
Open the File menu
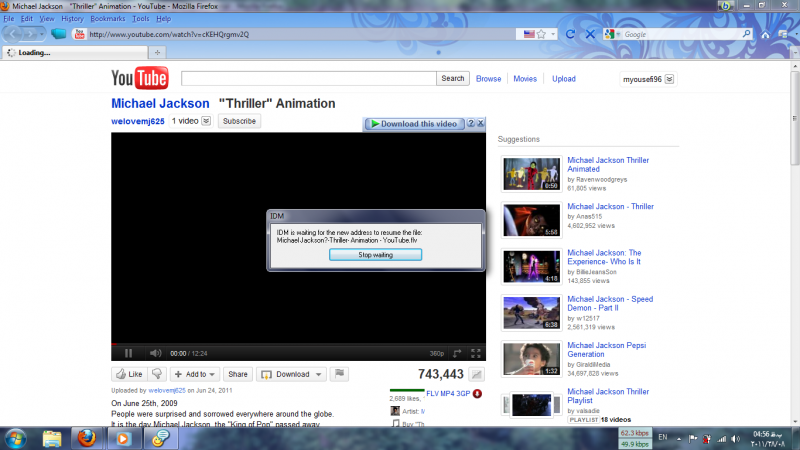coord(9,19)
